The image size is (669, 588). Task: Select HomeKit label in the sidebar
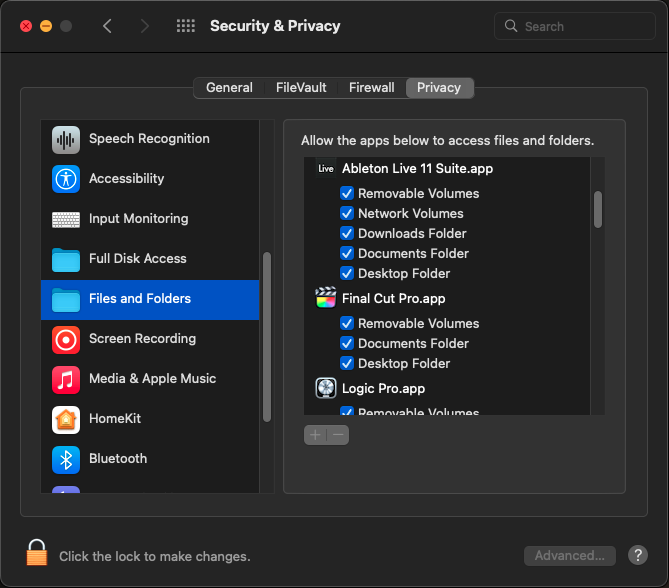115,419
